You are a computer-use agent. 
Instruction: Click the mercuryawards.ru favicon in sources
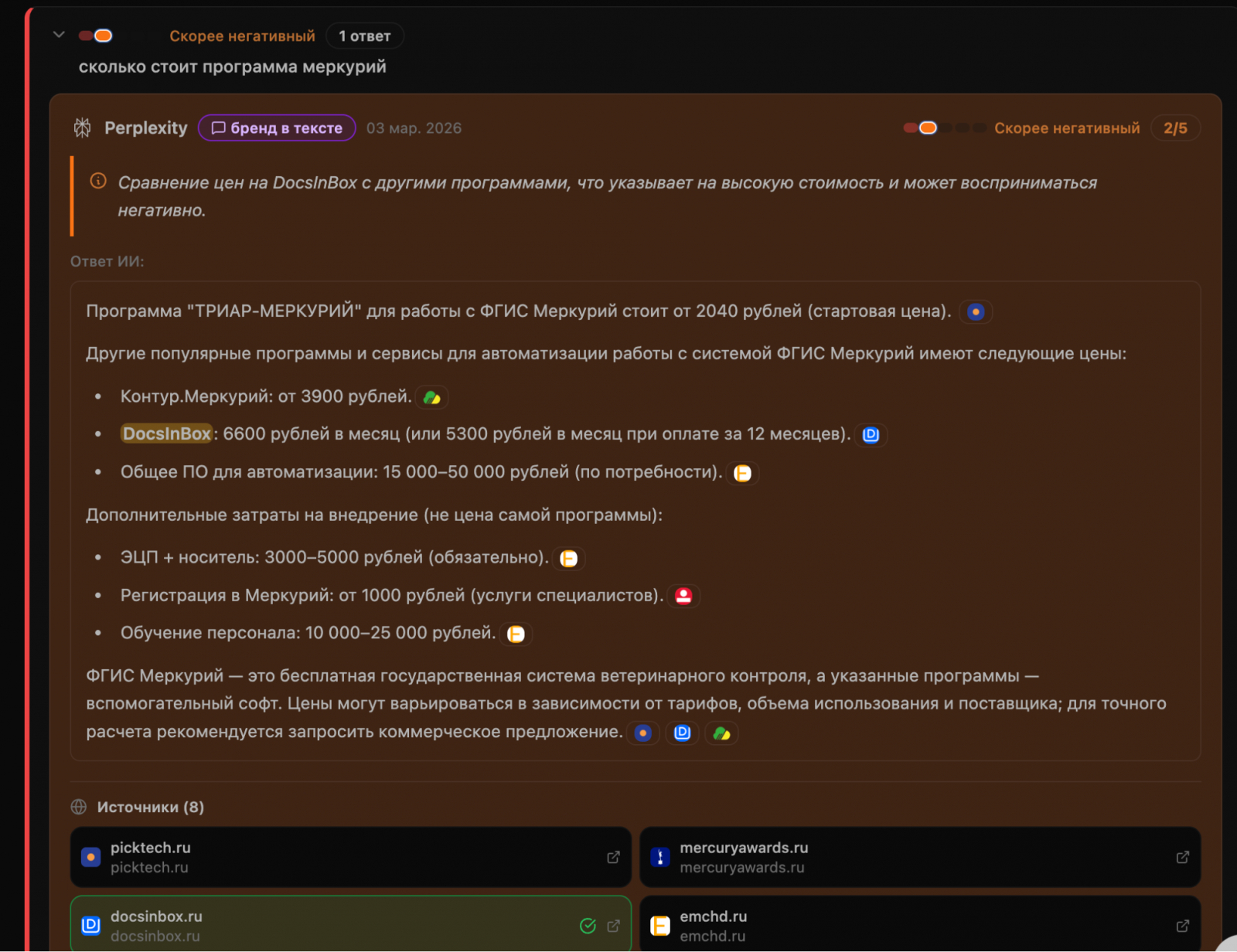click(660, 858)
